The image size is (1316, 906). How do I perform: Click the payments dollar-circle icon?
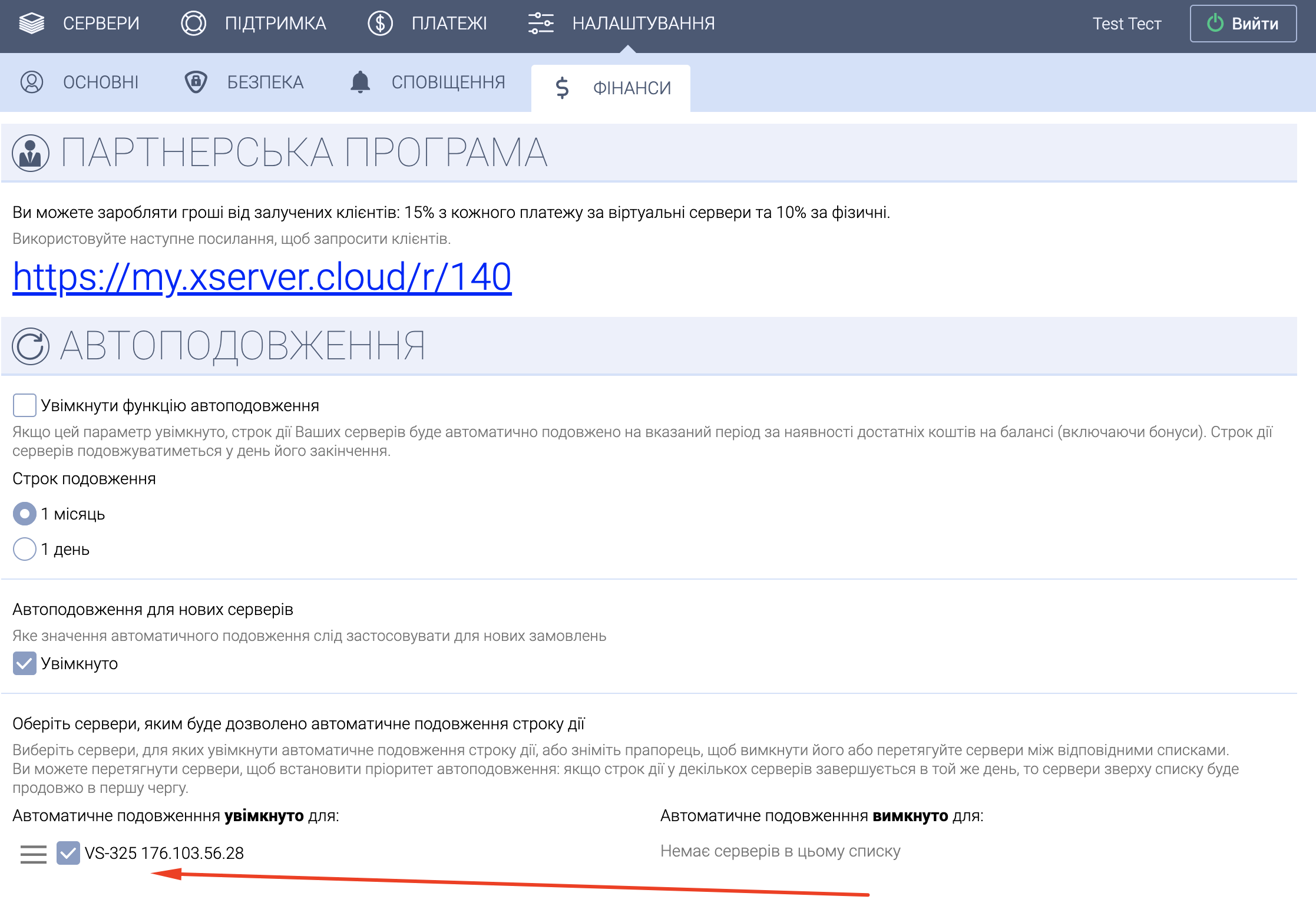tap(380, 24)
